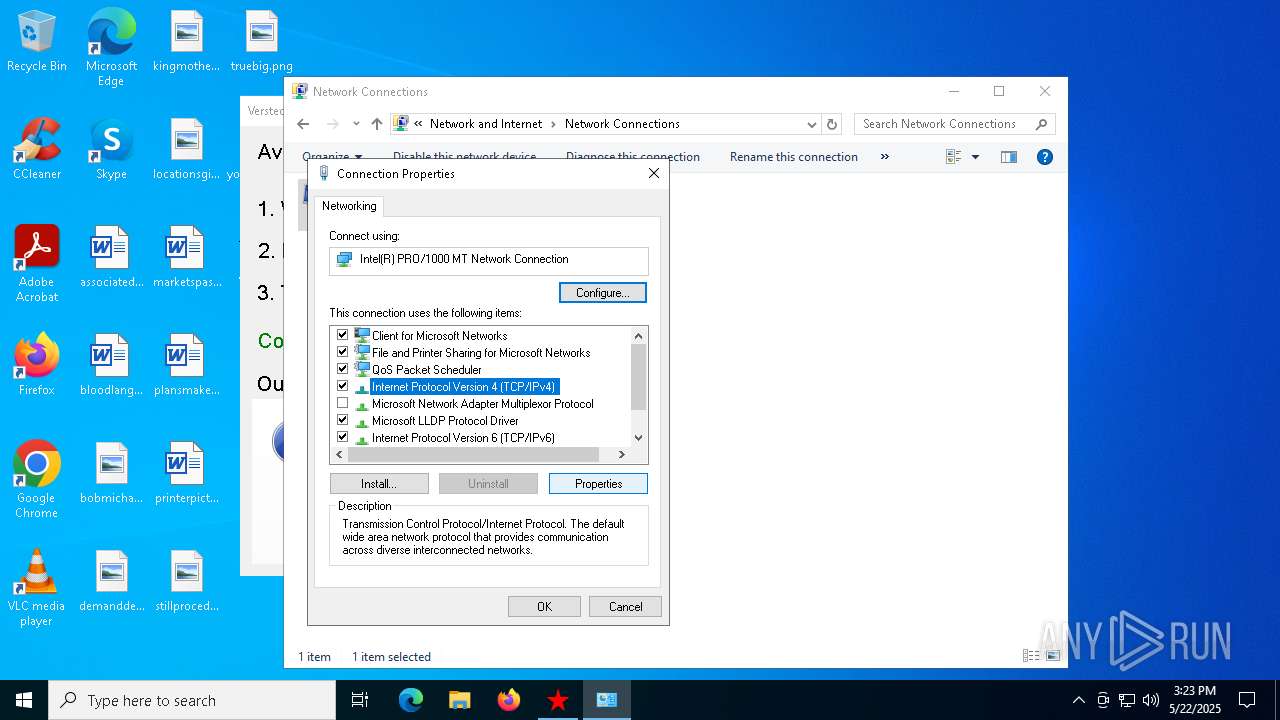Select truebig.png file on desktop

click(x=261, y=42)
